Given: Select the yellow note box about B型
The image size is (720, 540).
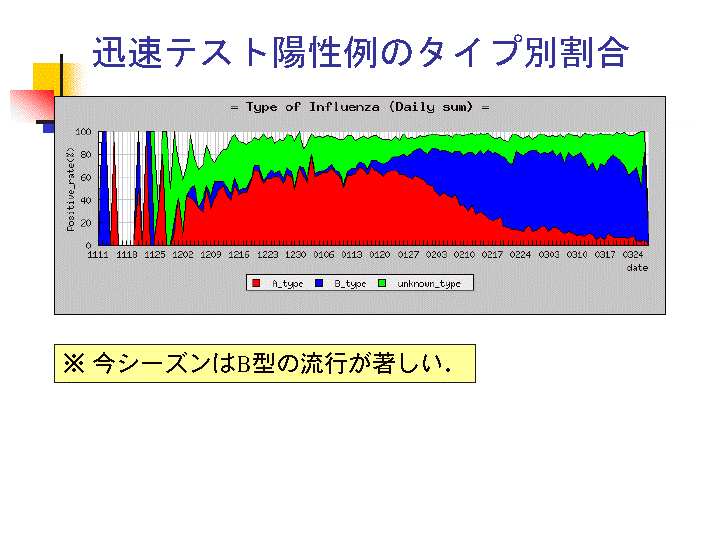Looking at the screenshot, I should (264, 364).
